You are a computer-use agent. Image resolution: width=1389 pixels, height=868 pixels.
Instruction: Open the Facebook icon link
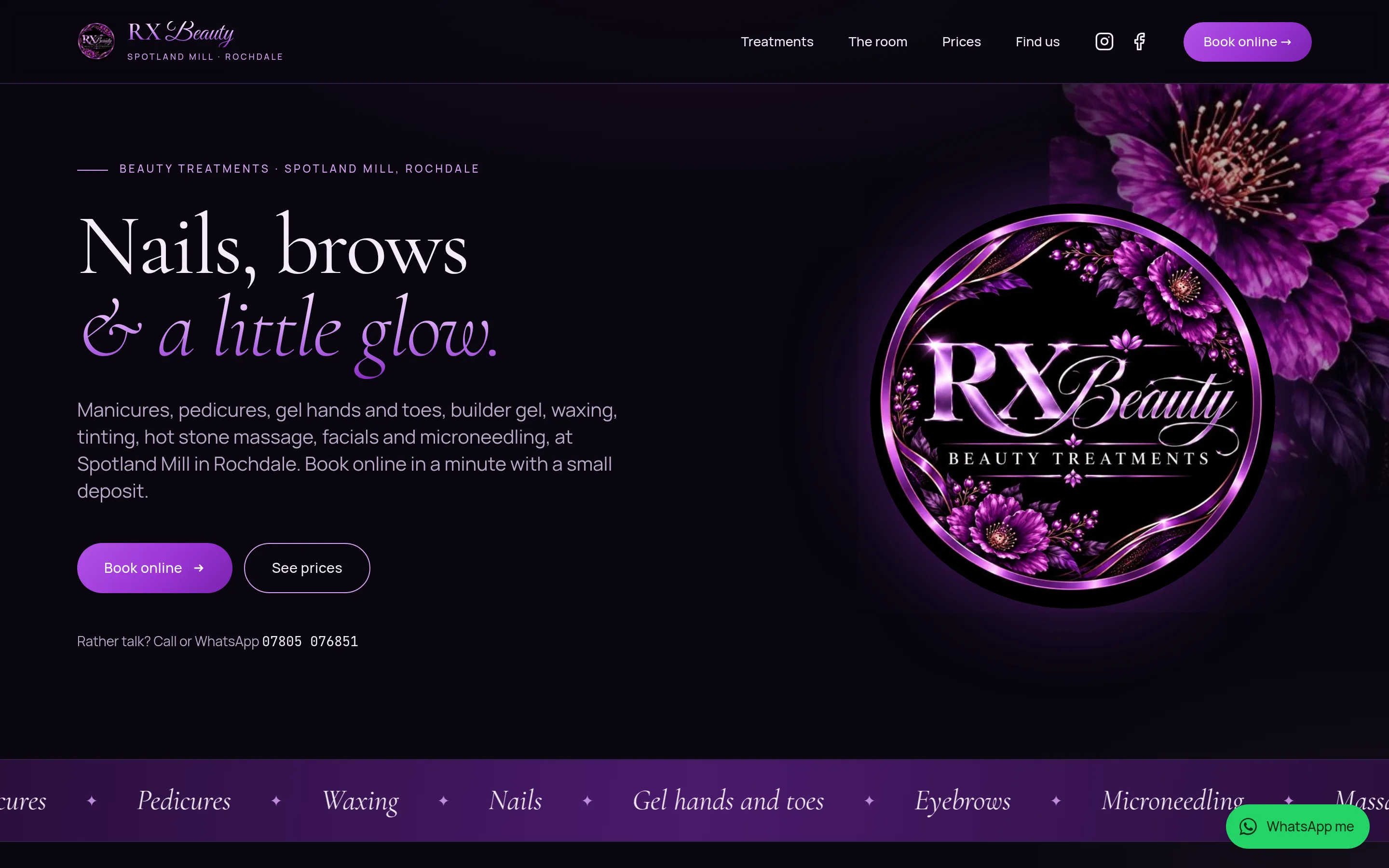coord(1140,41)
